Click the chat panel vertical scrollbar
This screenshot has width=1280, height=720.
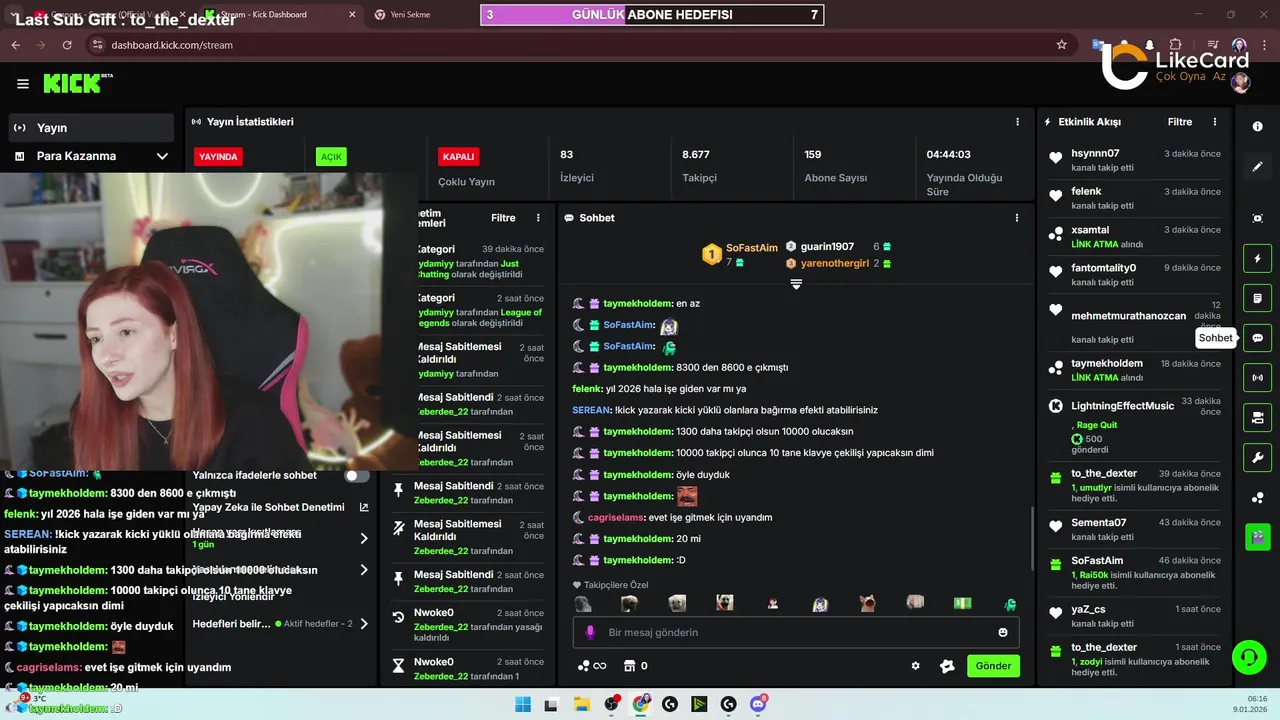1032,538
